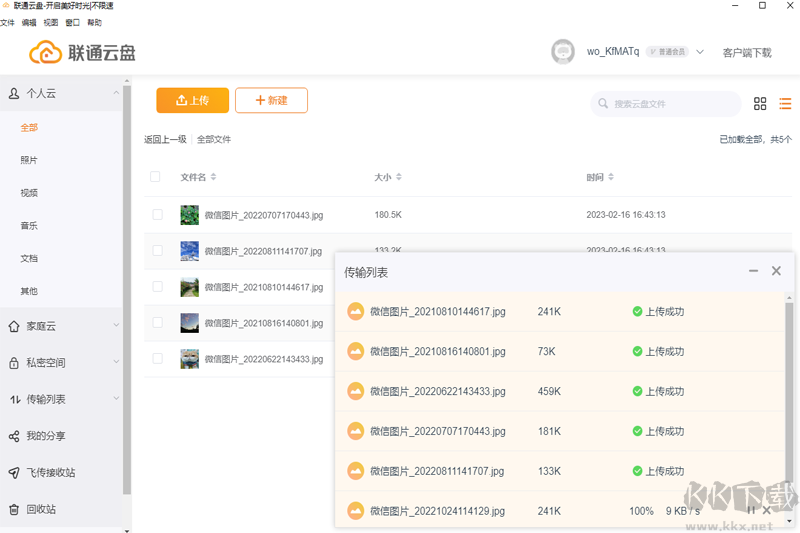Viewport: 800px width, 533px height.
Task: Minimize the 传输列表 transfer panel
Action: (x=753, y=271)
